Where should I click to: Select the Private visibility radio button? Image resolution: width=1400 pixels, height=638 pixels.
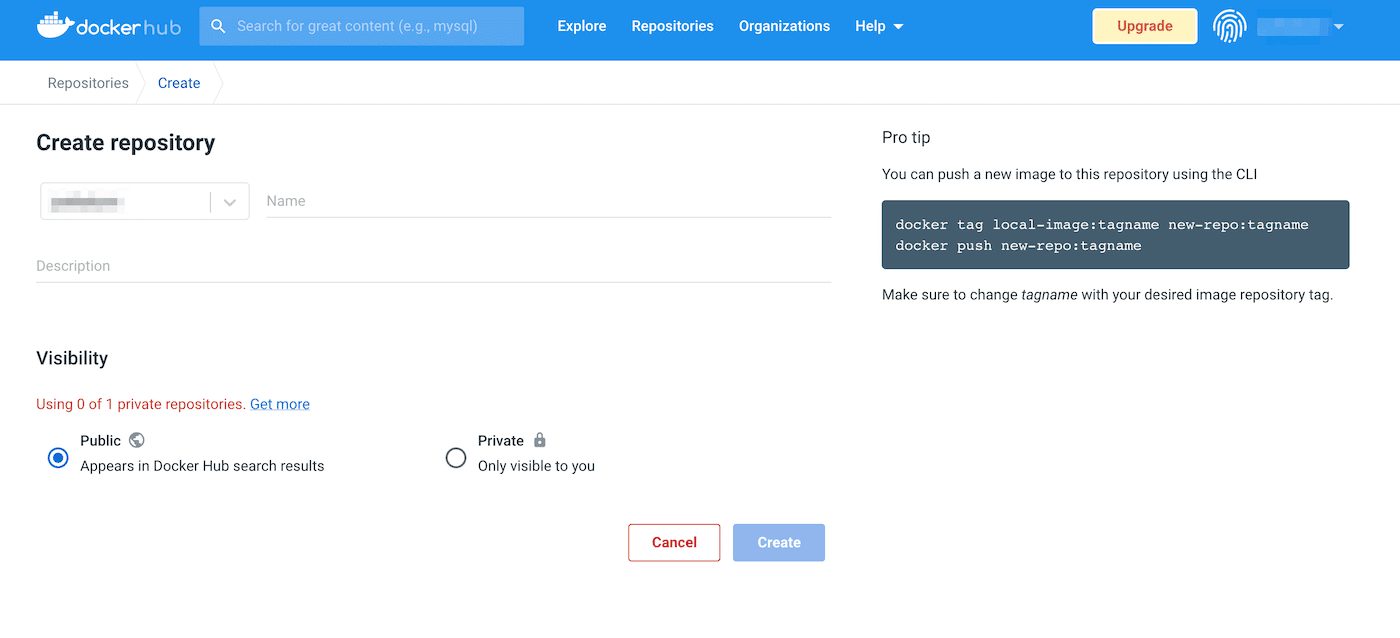click(455, 457)
